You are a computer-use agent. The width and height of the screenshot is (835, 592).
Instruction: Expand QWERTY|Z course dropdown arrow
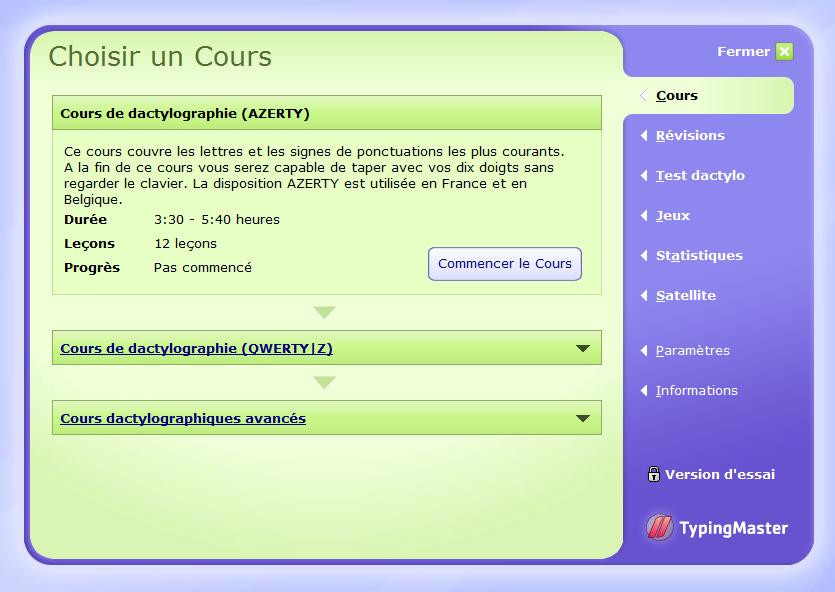click(x=583, y=348)
